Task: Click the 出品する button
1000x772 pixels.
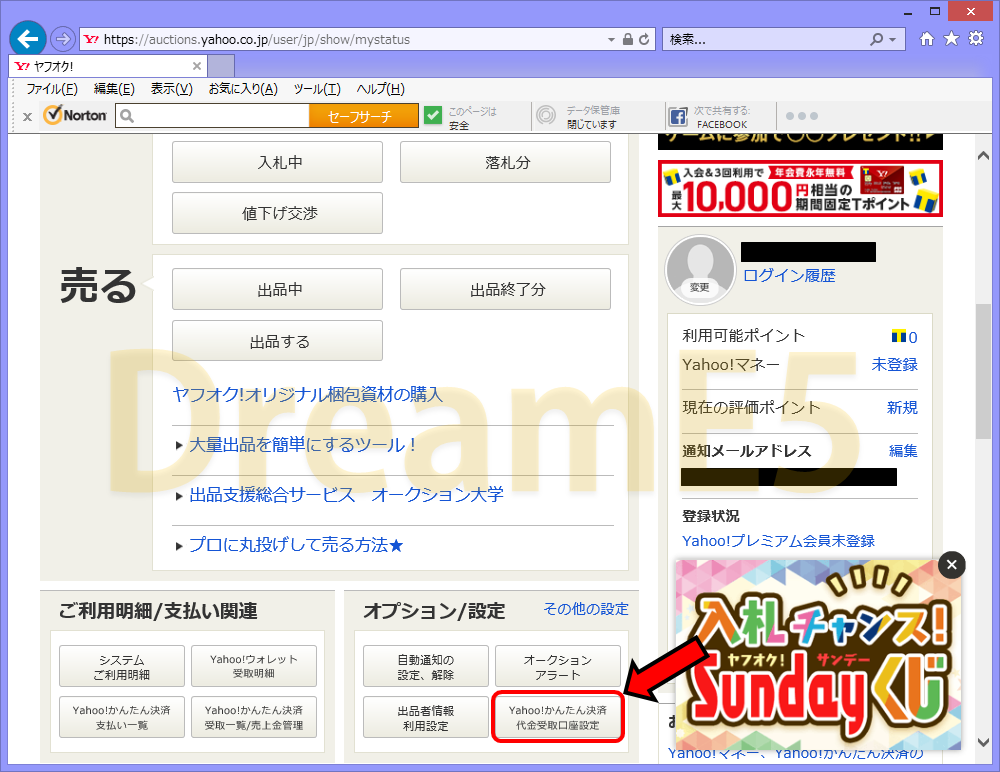Action: [x=277, y=341]
